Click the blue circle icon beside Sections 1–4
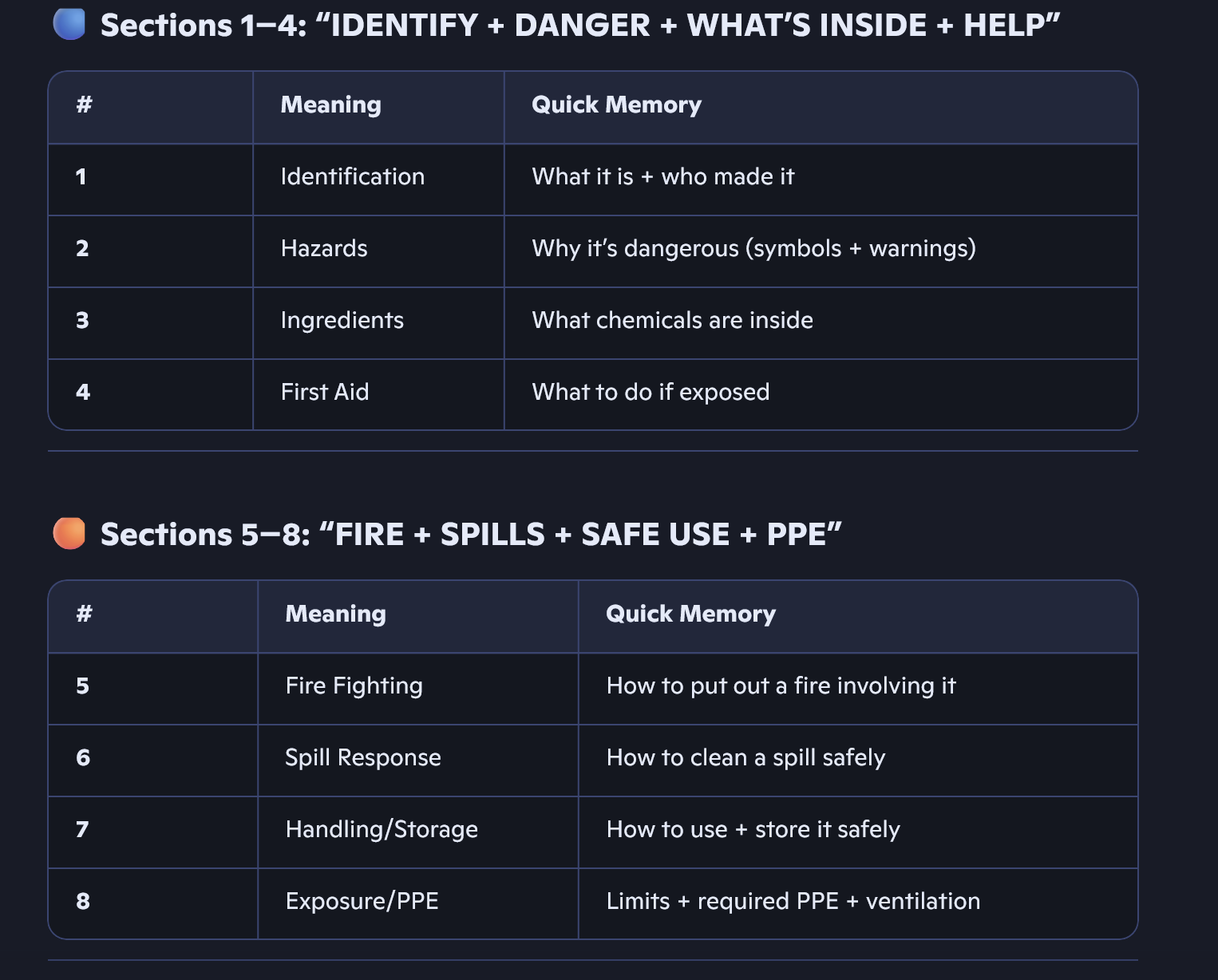 pyautogui.click(x=69, y=25)
